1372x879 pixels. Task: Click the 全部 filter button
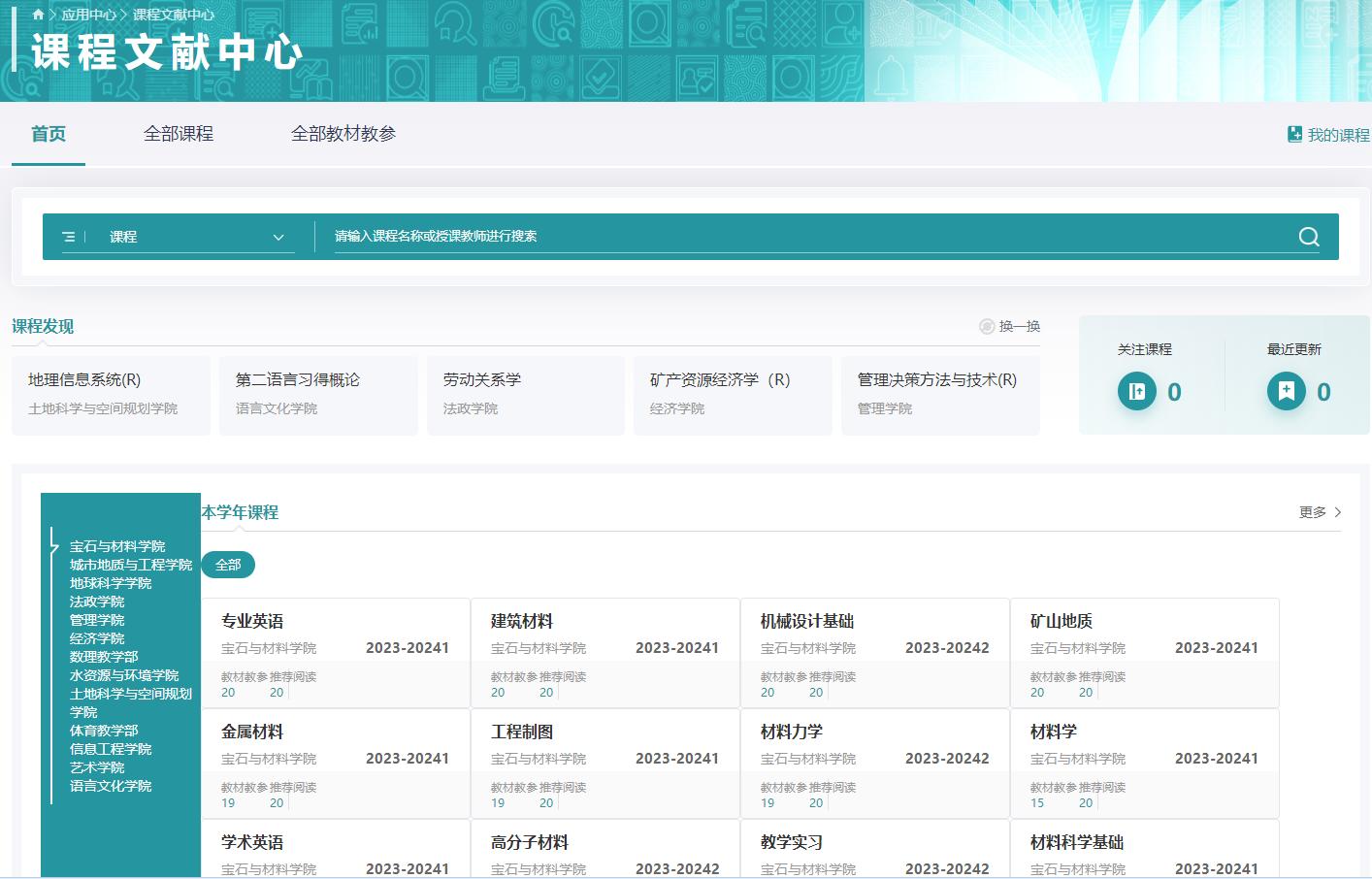[228, 565]
